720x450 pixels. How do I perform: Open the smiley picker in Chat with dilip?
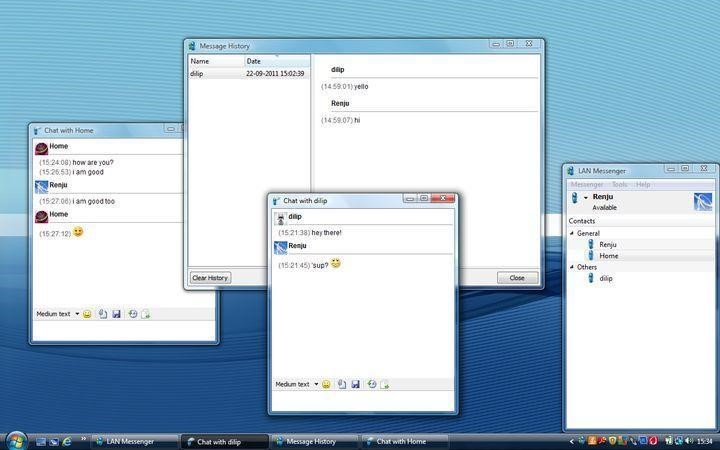tap(326, 384)
